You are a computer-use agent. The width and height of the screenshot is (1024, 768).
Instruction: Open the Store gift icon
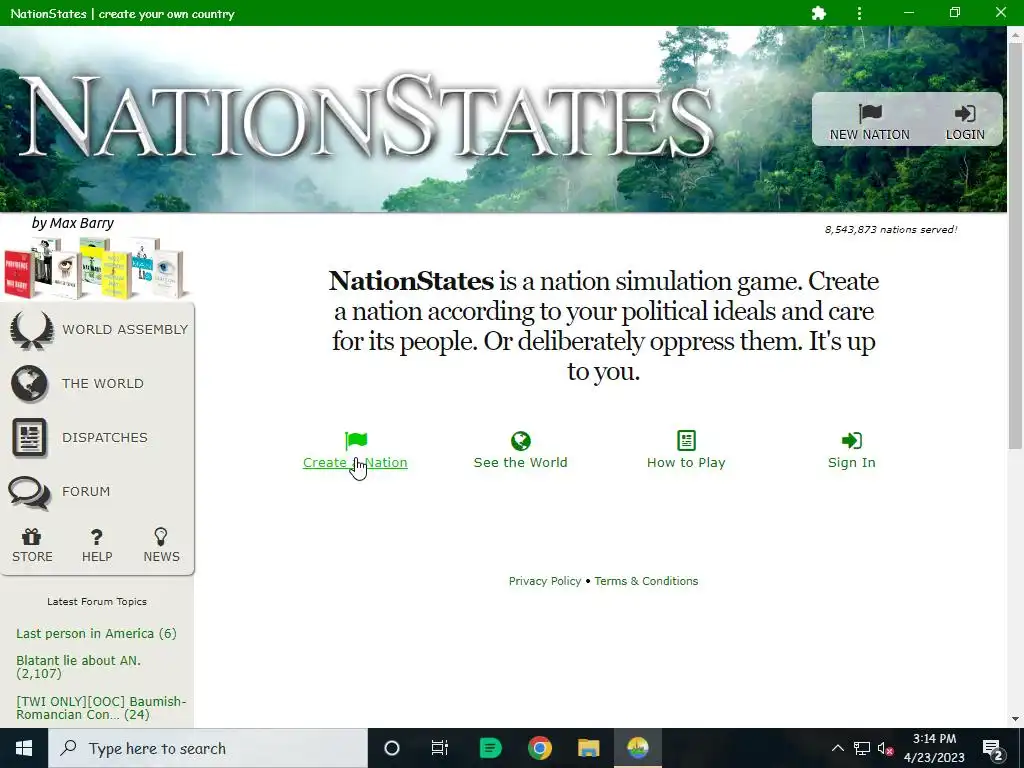(31, 537)
